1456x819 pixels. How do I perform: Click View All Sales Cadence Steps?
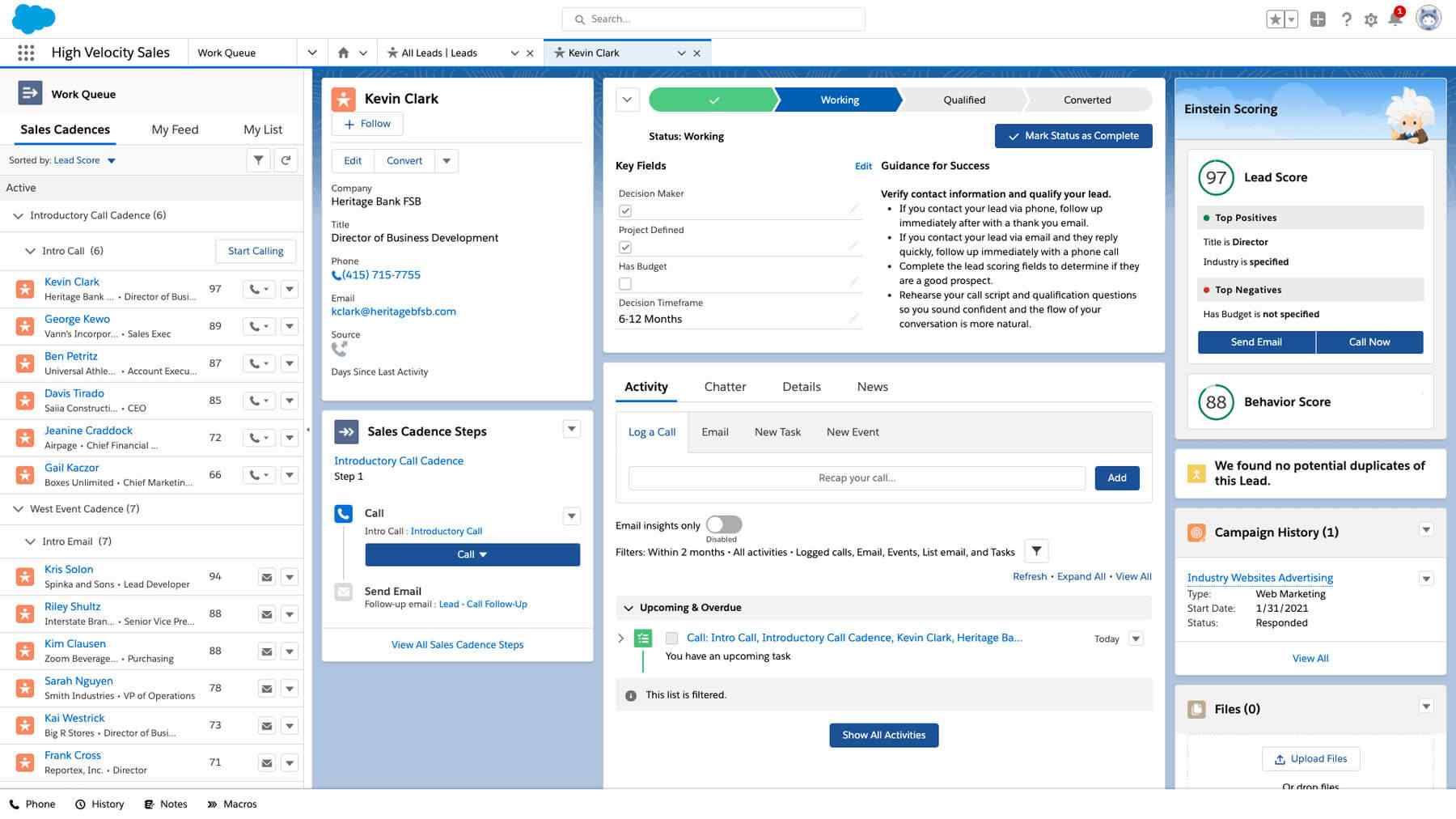457,645
